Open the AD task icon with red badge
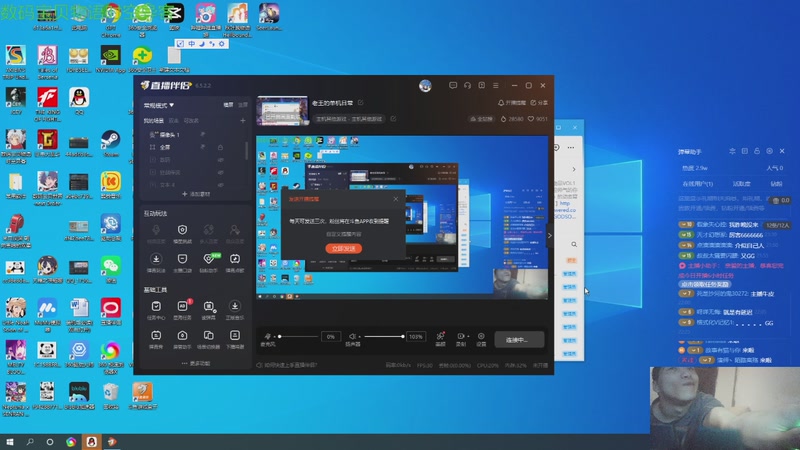 tap(182, 306)
